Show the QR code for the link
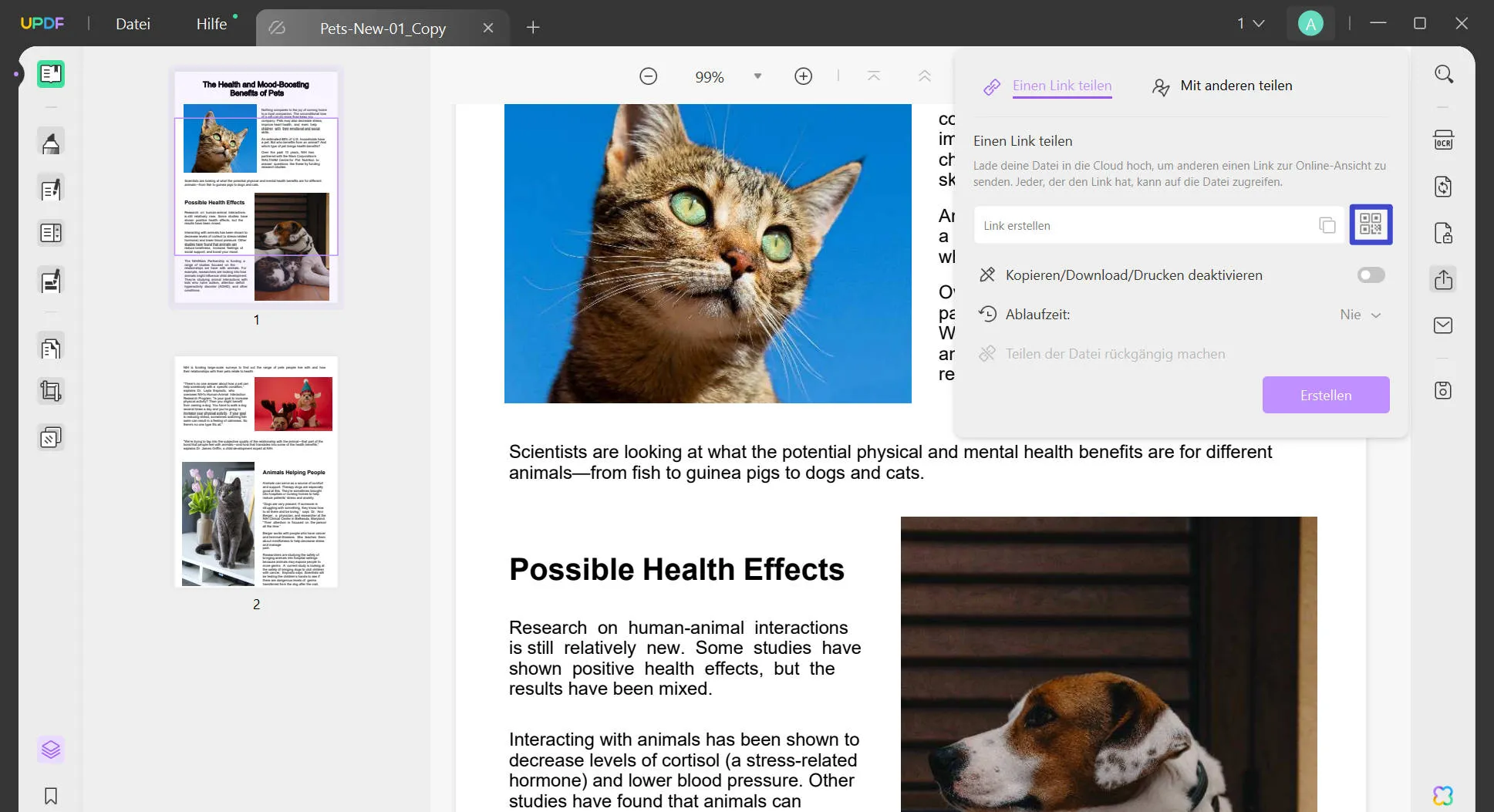Image resolution: width=1494 pixels, height=812 pixels. point(1371,224)
